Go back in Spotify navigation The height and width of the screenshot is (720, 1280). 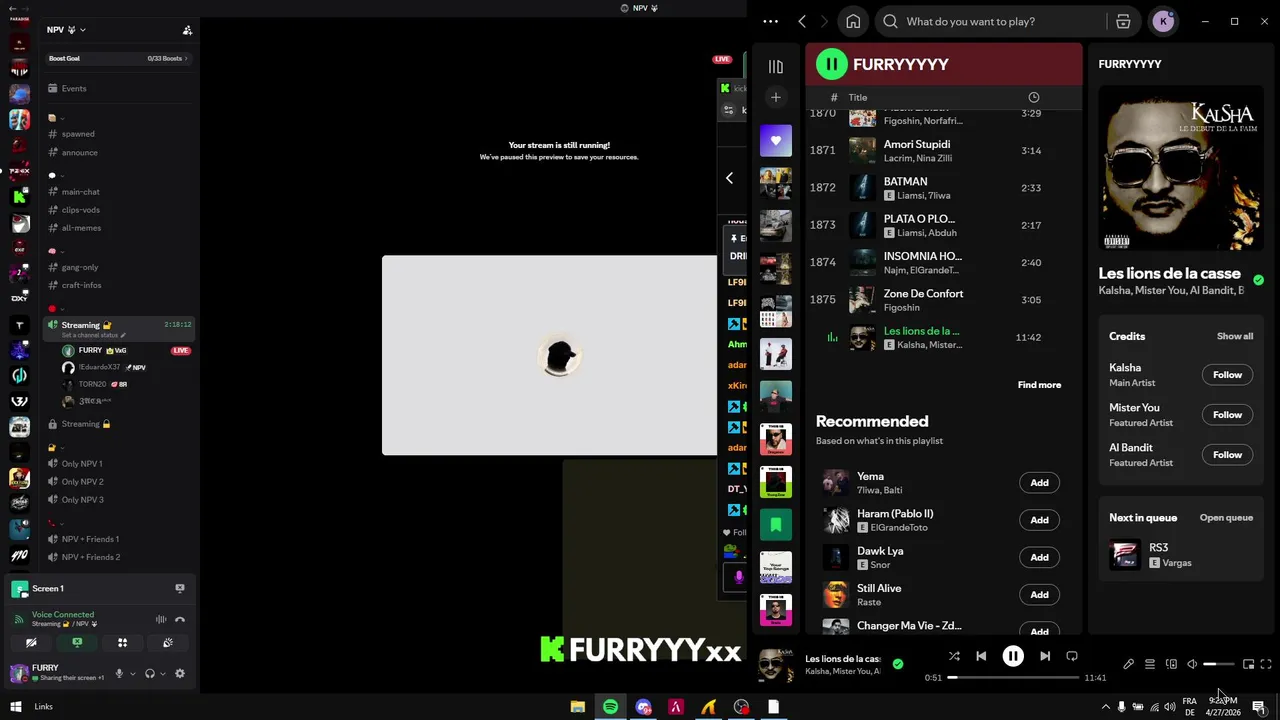[802, 21]
